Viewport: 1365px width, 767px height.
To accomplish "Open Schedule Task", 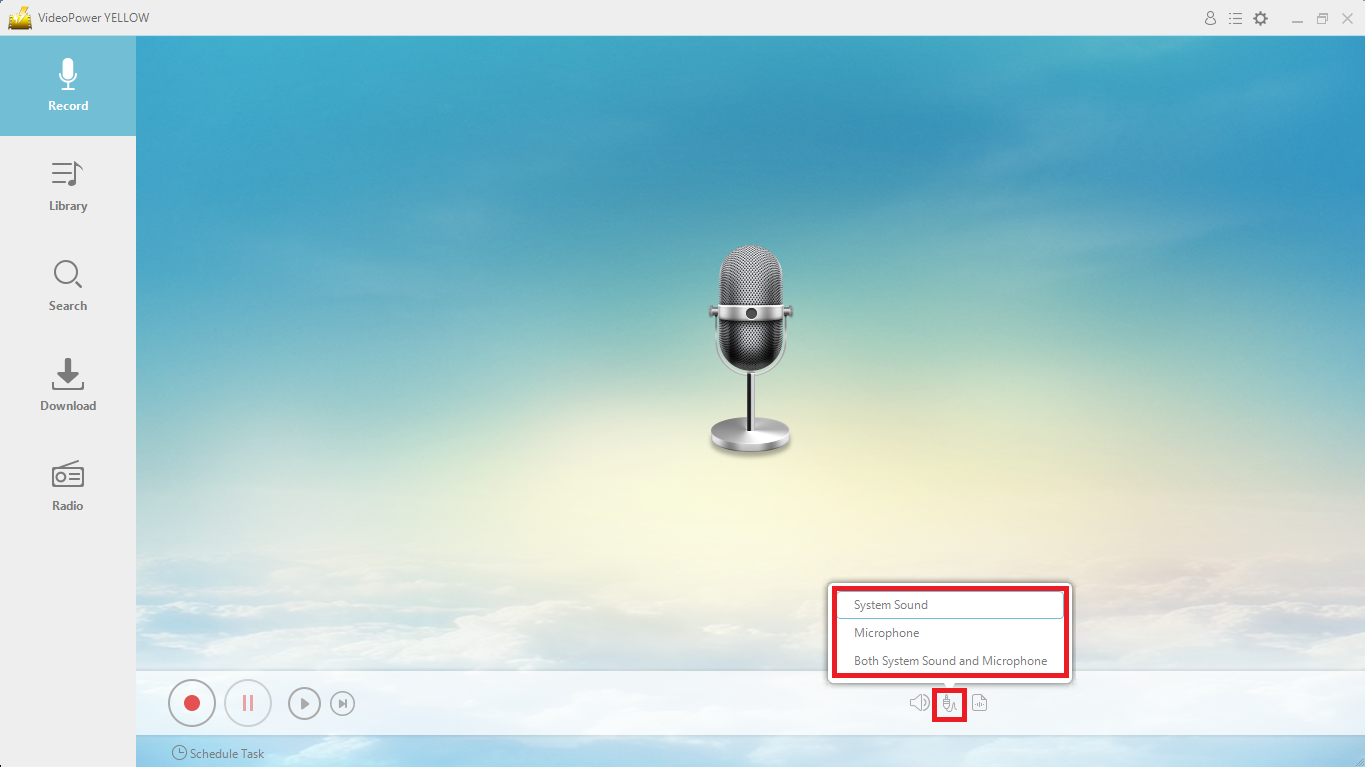I will tap(218, 753).
